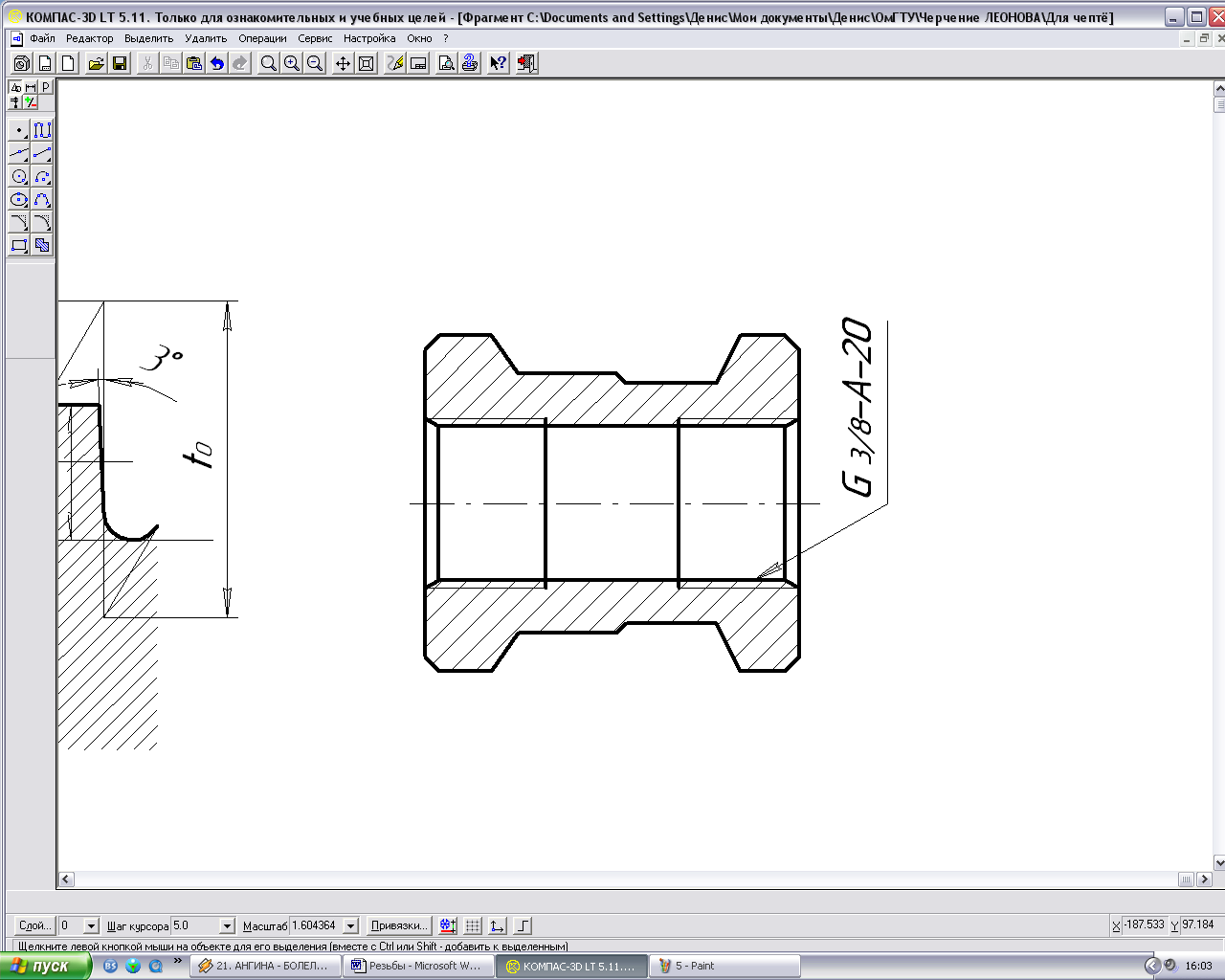
Task: Switch to the editing plus-minus panel
Action: 31,101
